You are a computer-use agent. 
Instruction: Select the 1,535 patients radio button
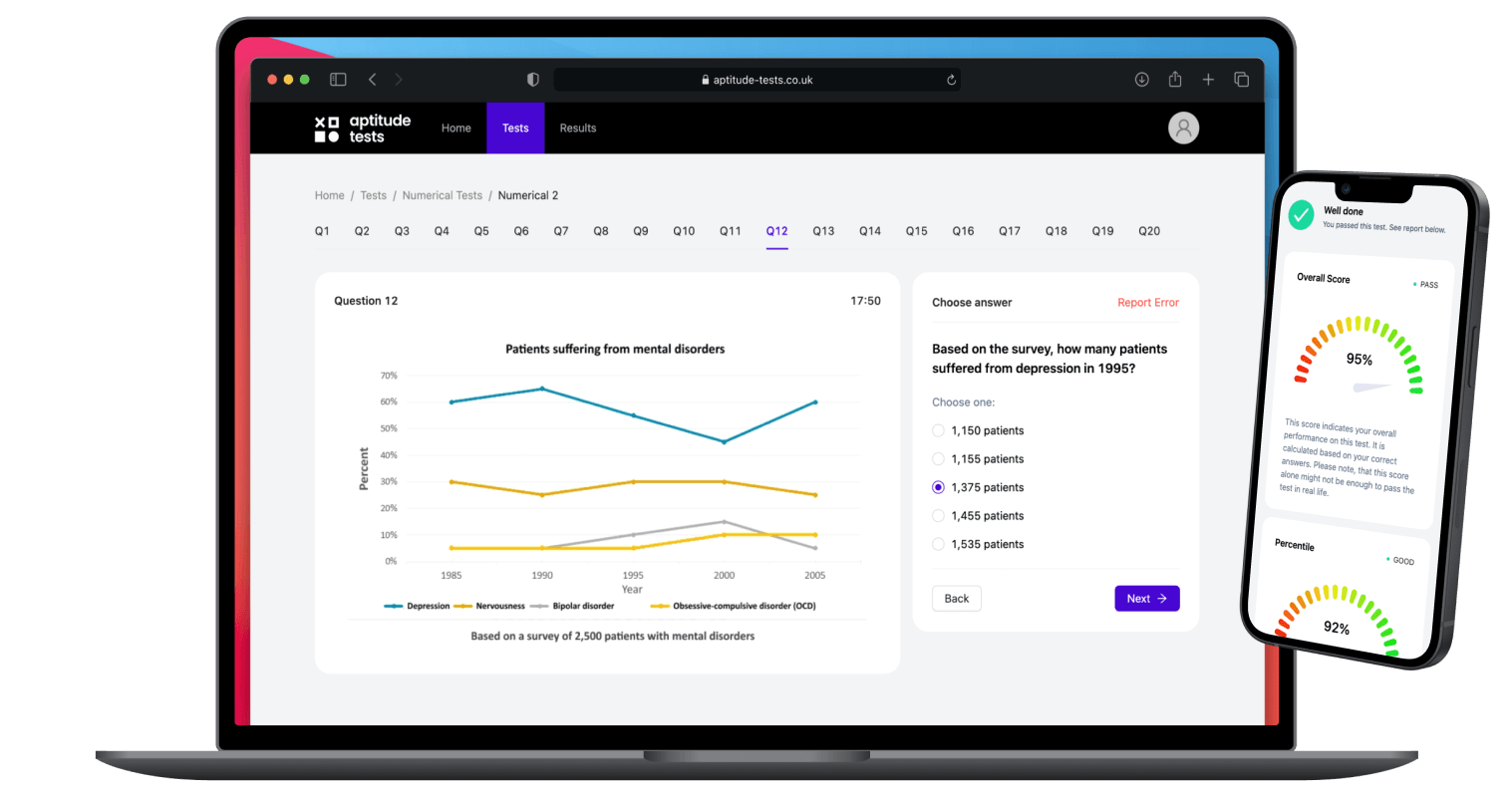(938, 544)
